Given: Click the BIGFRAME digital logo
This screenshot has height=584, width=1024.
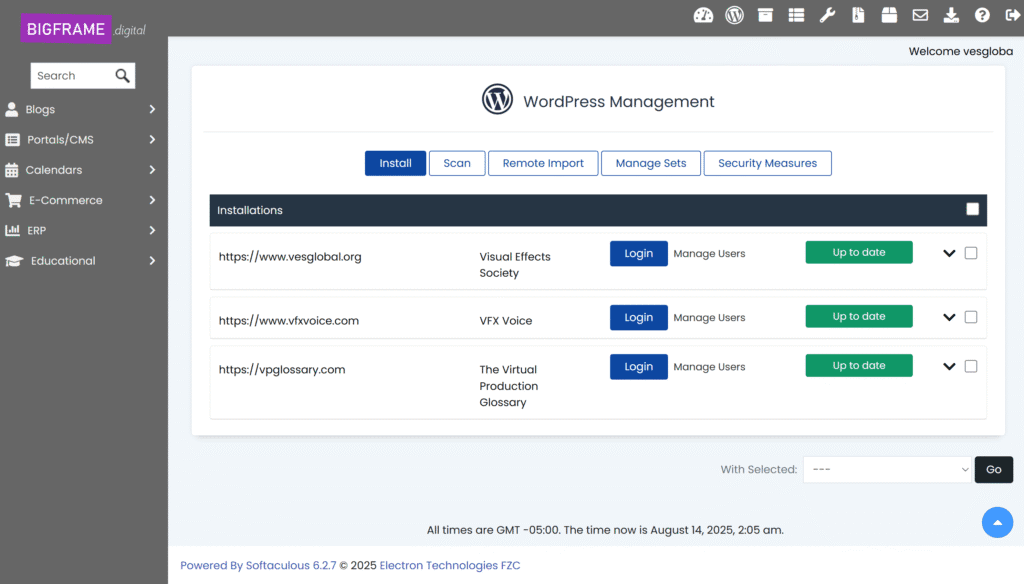Looking at the screenshot, I should coord(83,29).
